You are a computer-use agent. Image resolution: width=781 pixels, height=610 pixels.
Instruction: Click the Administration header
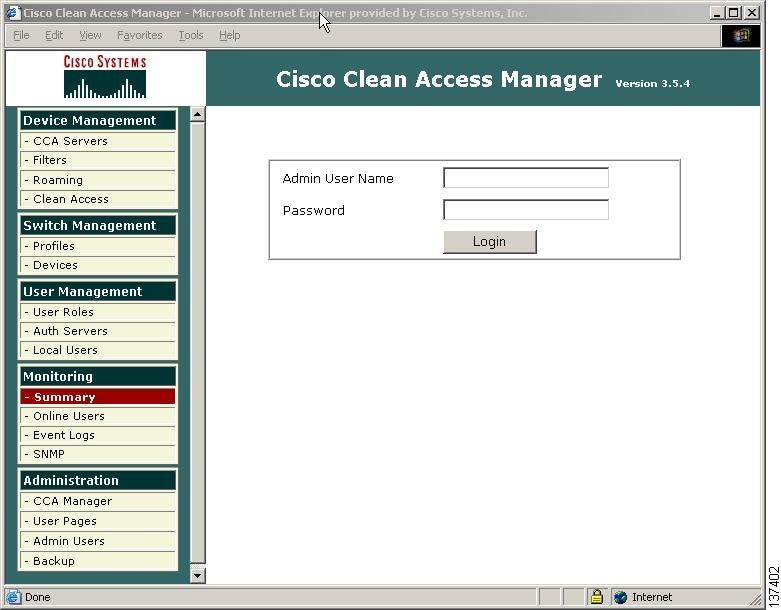(98, 481)
